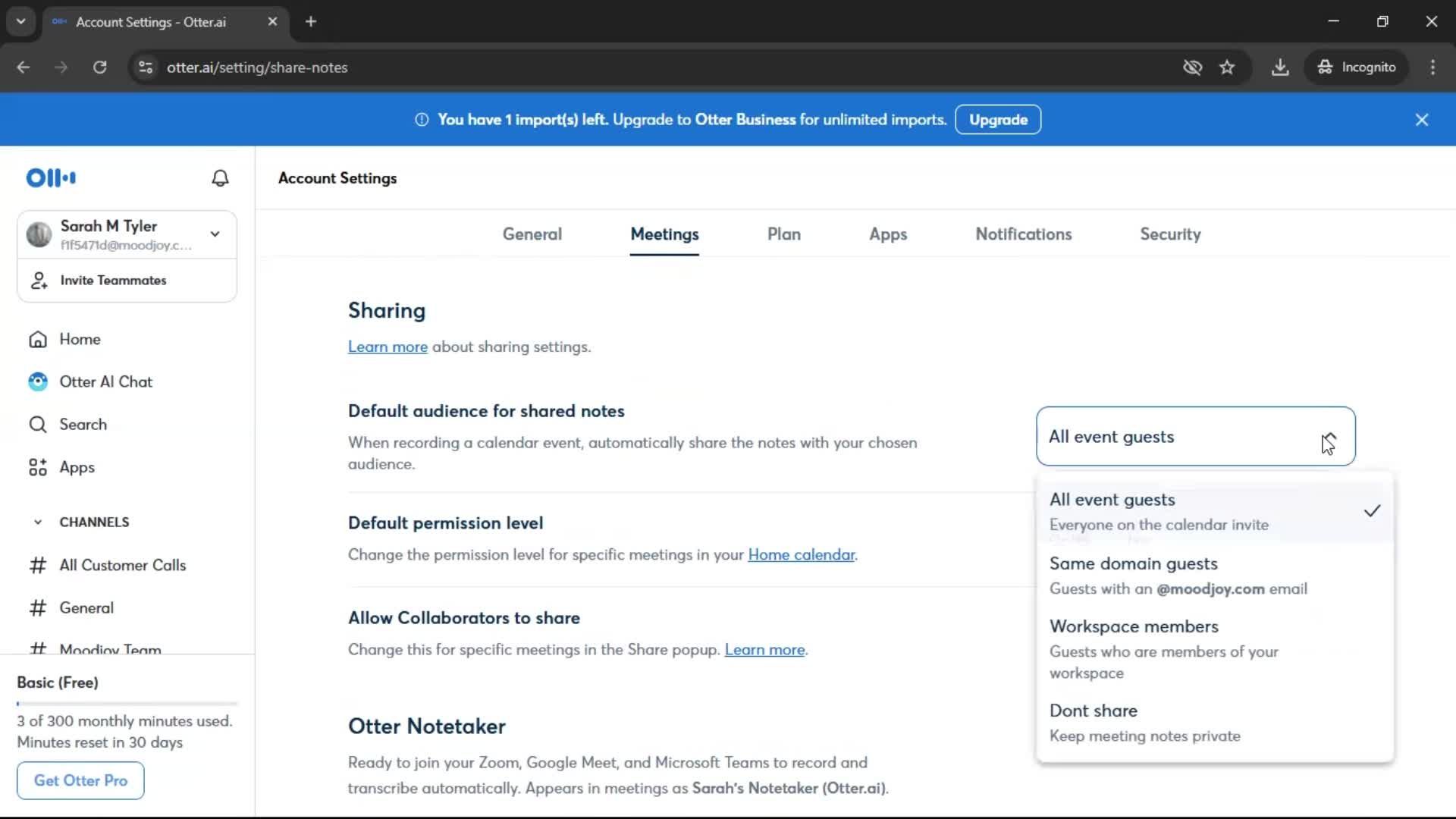Click hash icon beside General channel
The image size is (1456, 819).
click(38, 607)
